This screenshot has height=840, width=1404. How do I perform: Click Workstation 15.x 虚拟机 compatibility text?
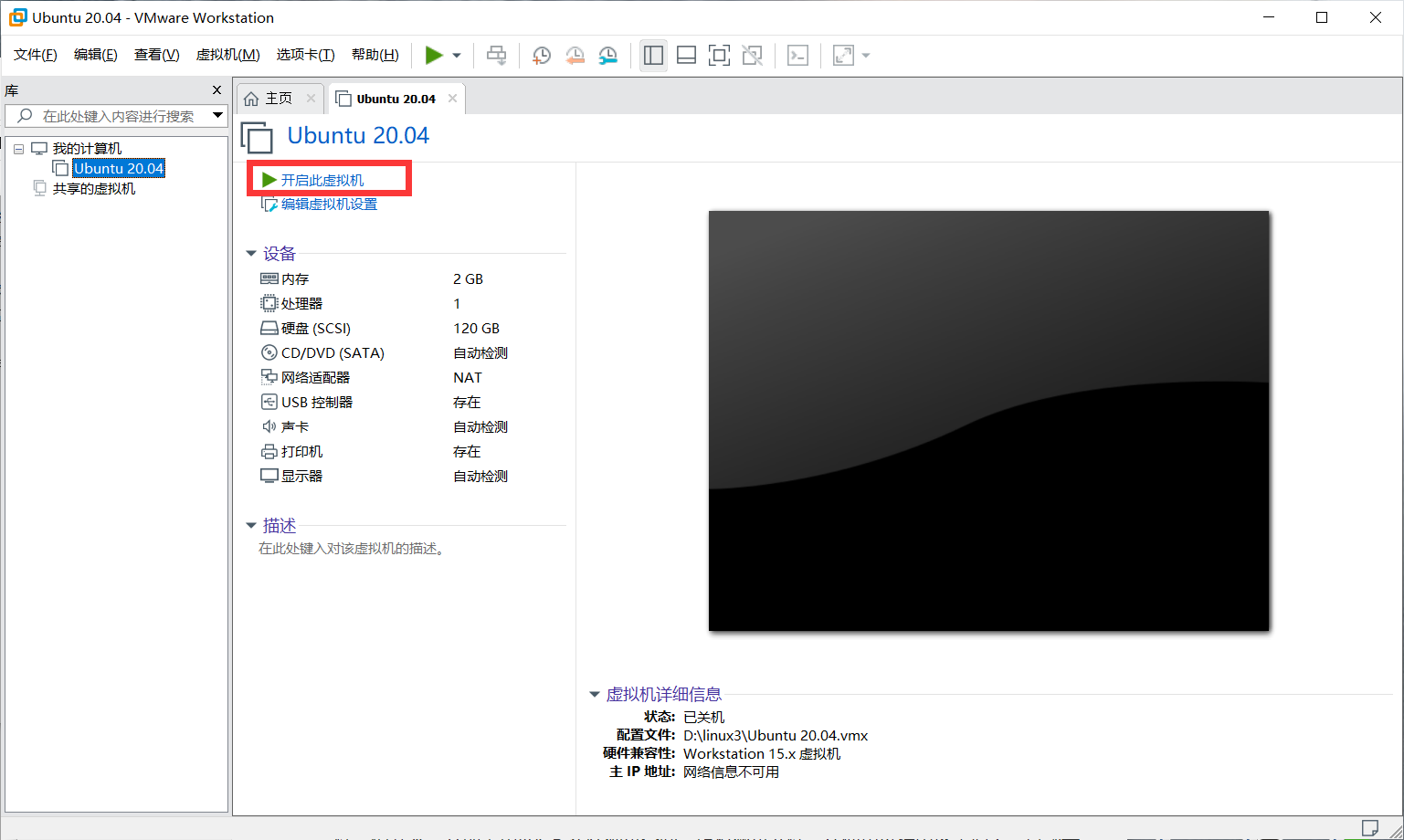click(x=762, y=753)
